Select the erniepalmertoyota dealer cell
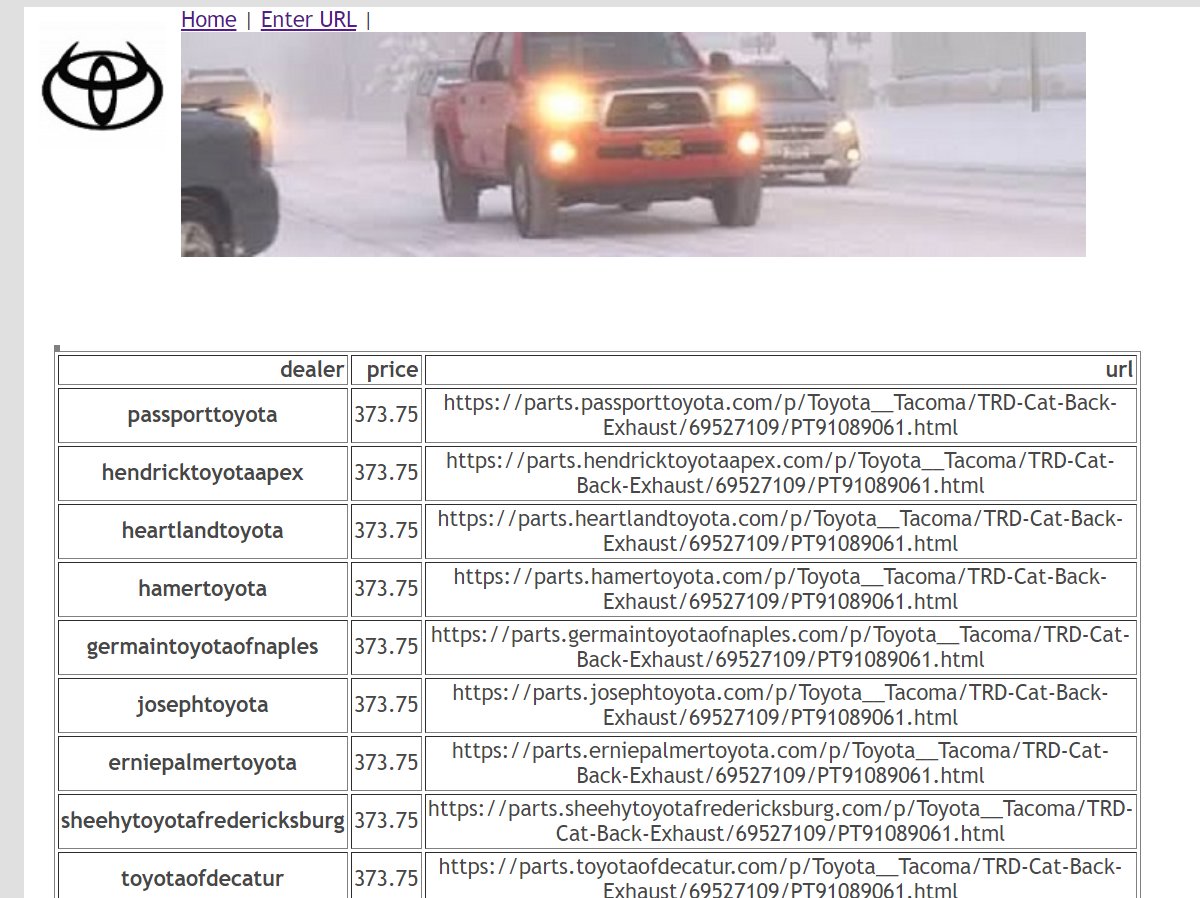1200x898 pixels. pos(203,763)
